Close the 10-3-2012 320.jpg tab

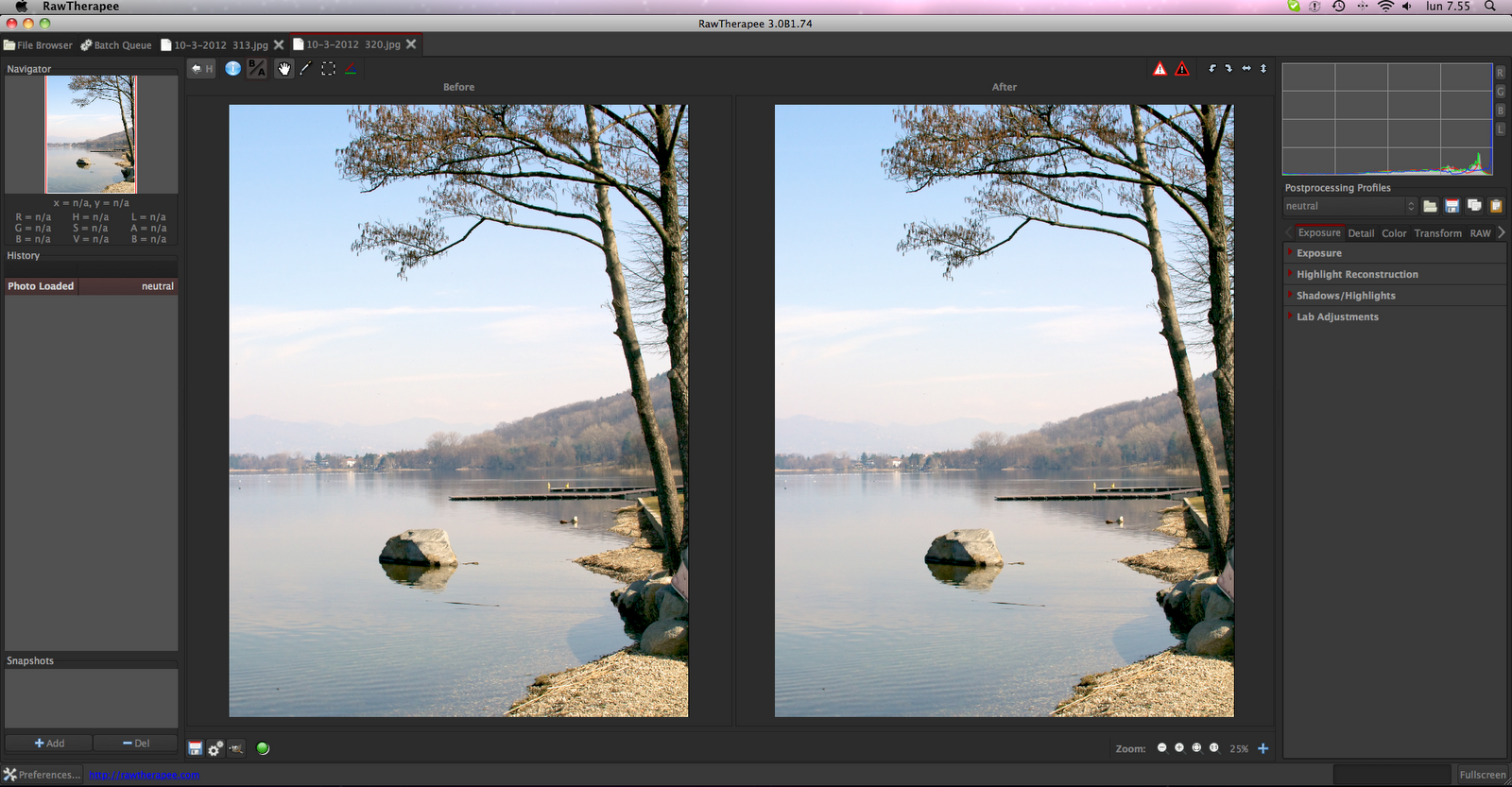click(x=411, y=44)
